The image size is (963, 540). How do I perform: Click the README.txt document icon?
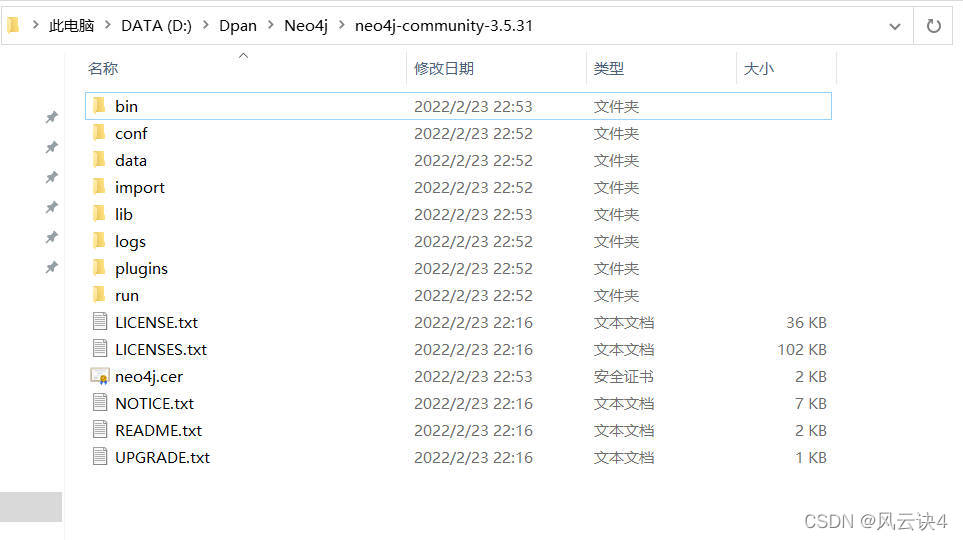pyautogui.click(x=99, y=429)
